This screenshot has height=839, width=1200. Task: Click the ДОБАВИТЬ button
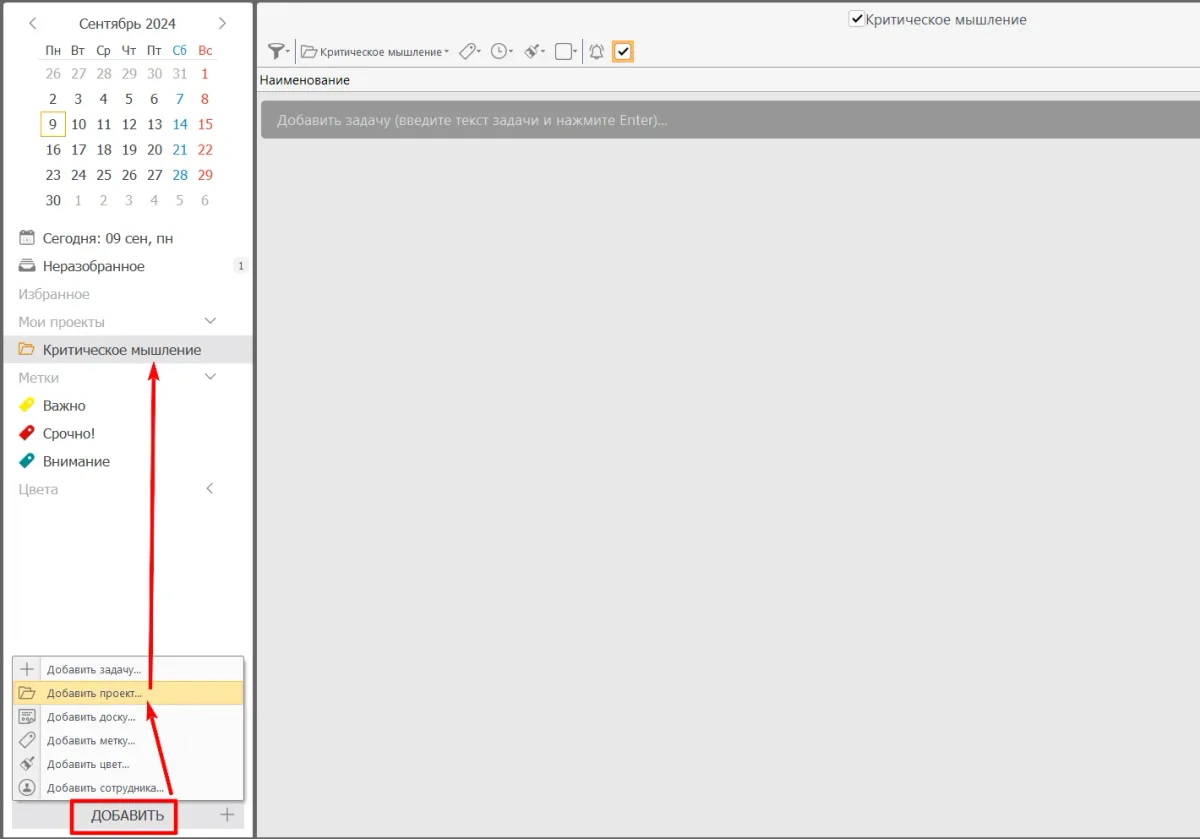[126, 816]
